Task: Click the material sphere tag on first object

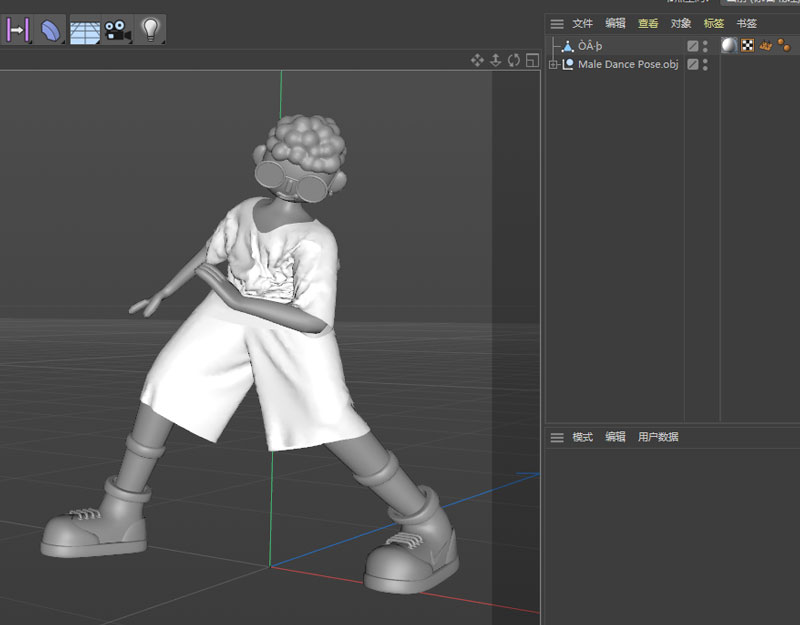Action: click(729, 45)
